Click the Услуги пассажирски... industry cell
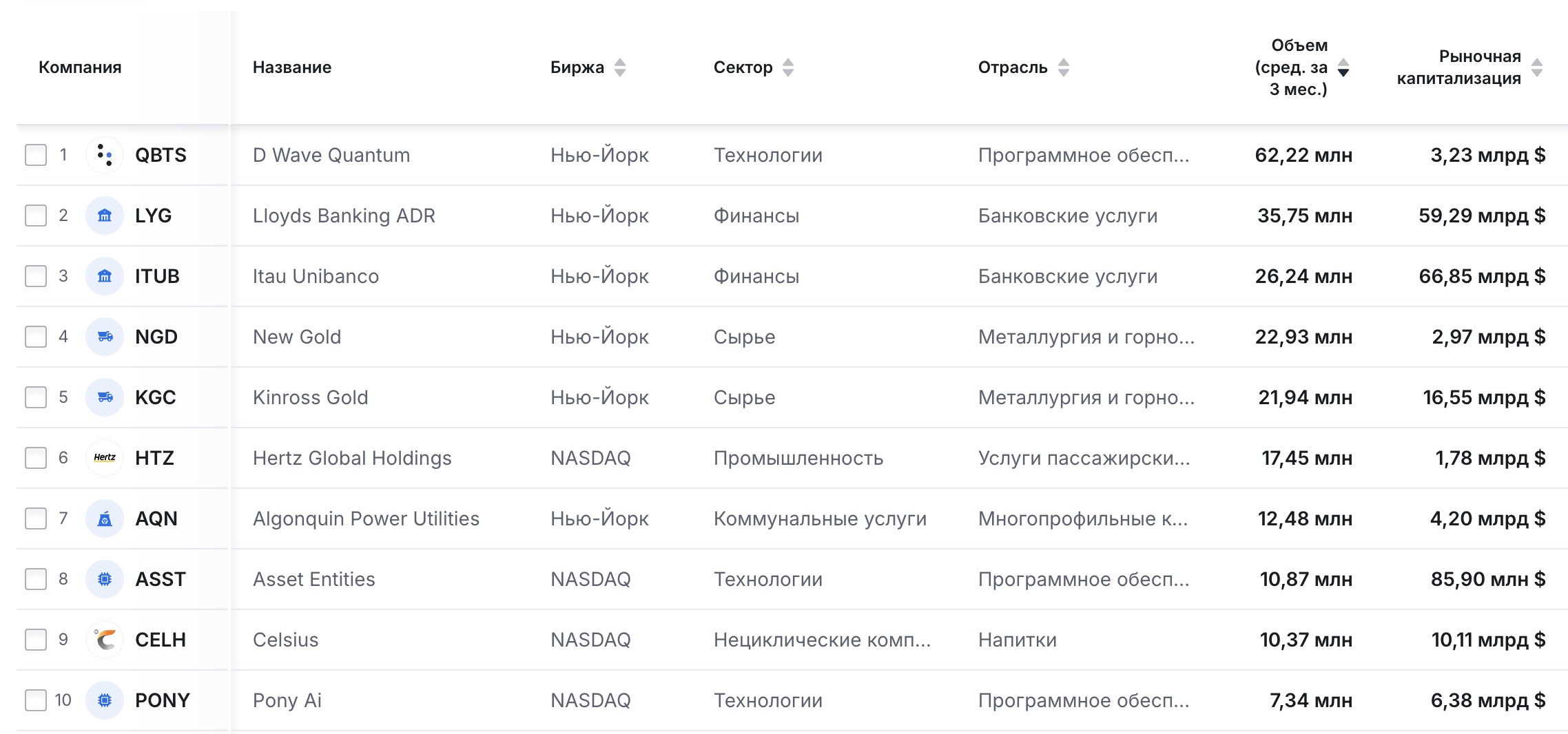This screenshot has width=1568, height=734. pos(1084,458)
